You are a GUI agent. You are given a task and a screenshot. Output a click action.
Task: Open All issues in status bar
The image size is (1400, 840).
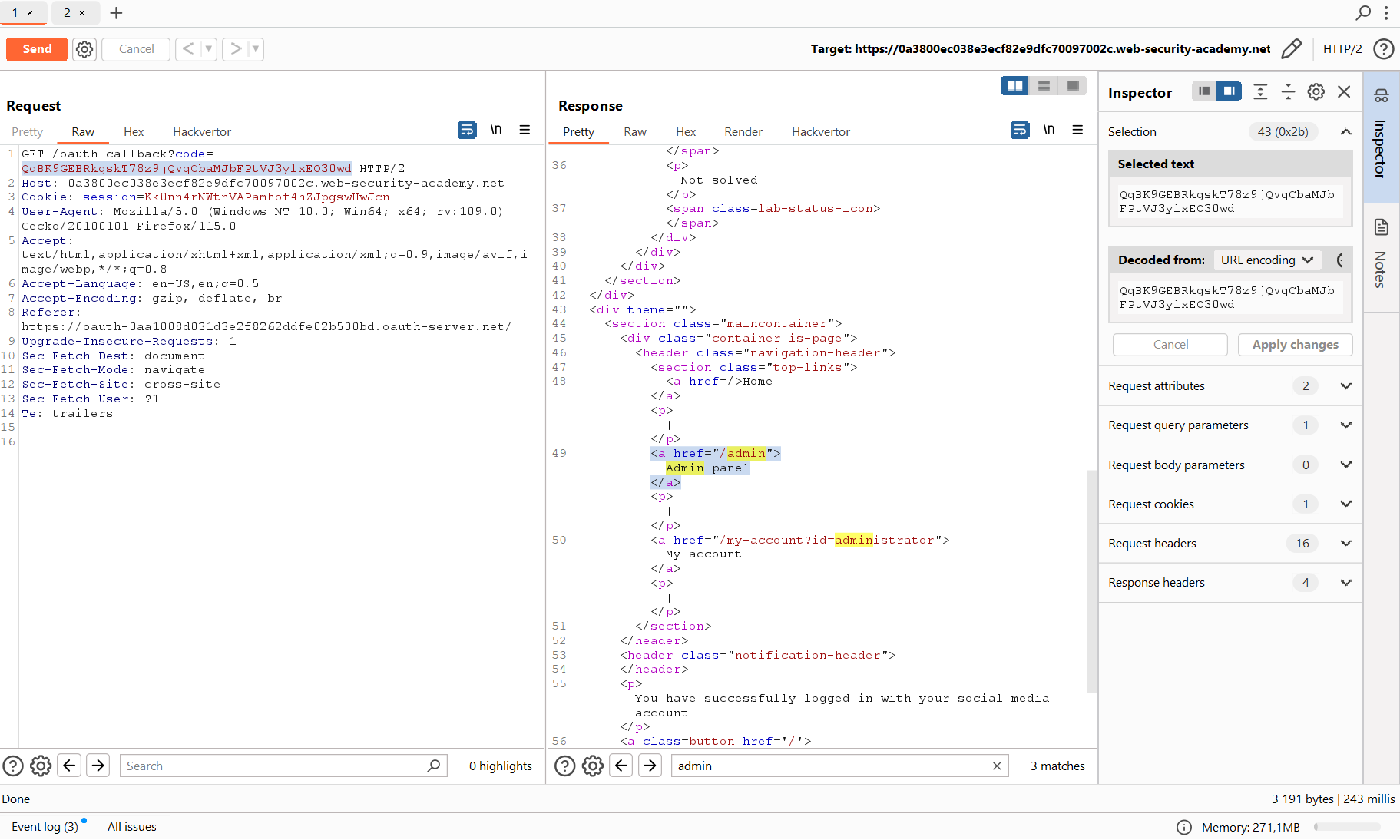(x=132, y=827)
